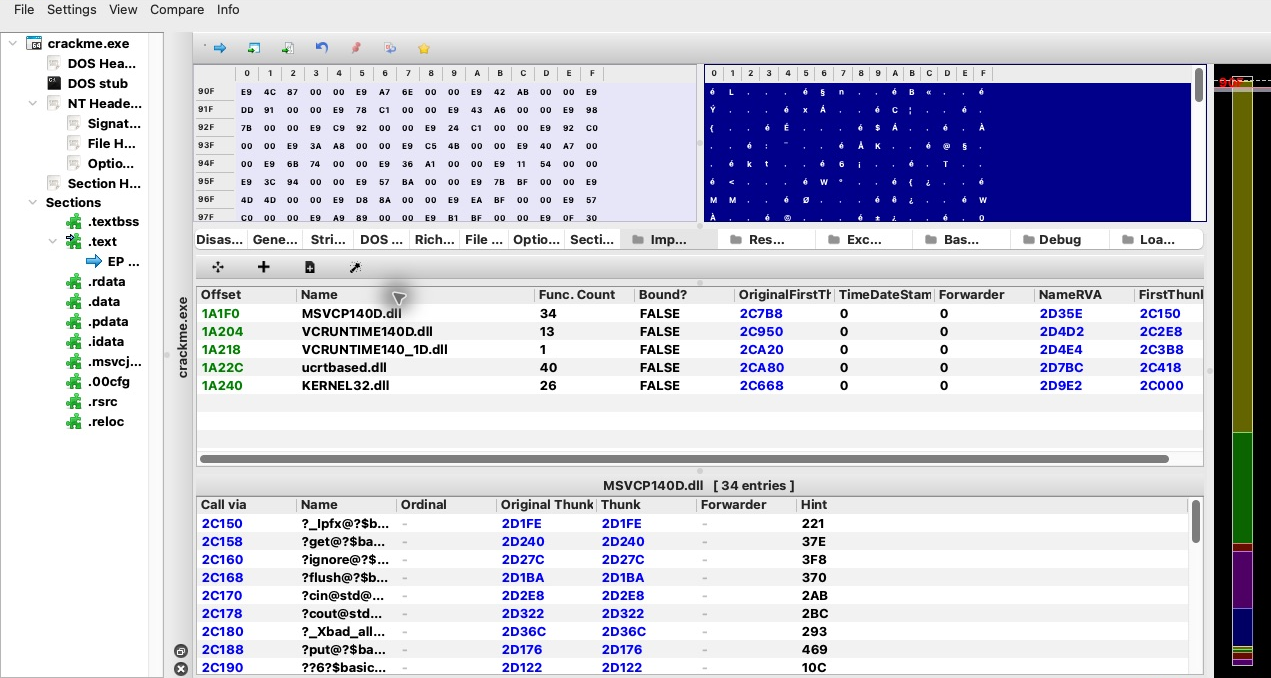
Task: Click the window icon with green arrow
Action: point(254,48)
